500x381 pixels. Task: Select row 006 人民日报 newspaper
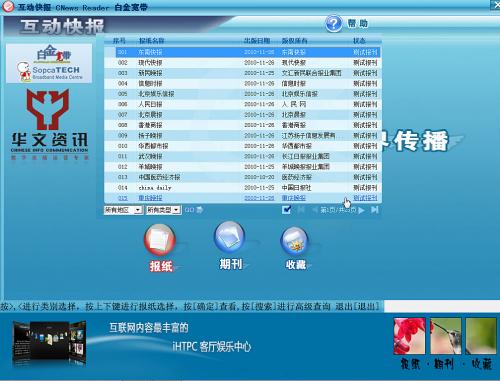[242, 104]
